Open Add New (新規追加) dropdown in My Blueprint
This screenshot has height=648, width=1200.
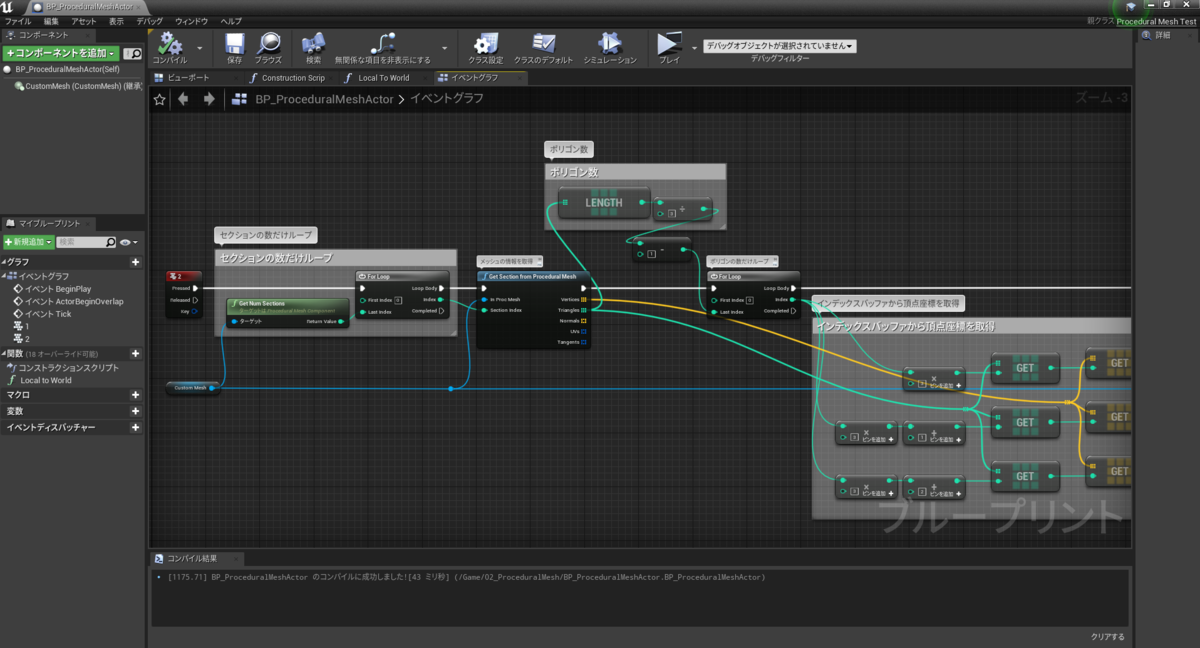28,242
